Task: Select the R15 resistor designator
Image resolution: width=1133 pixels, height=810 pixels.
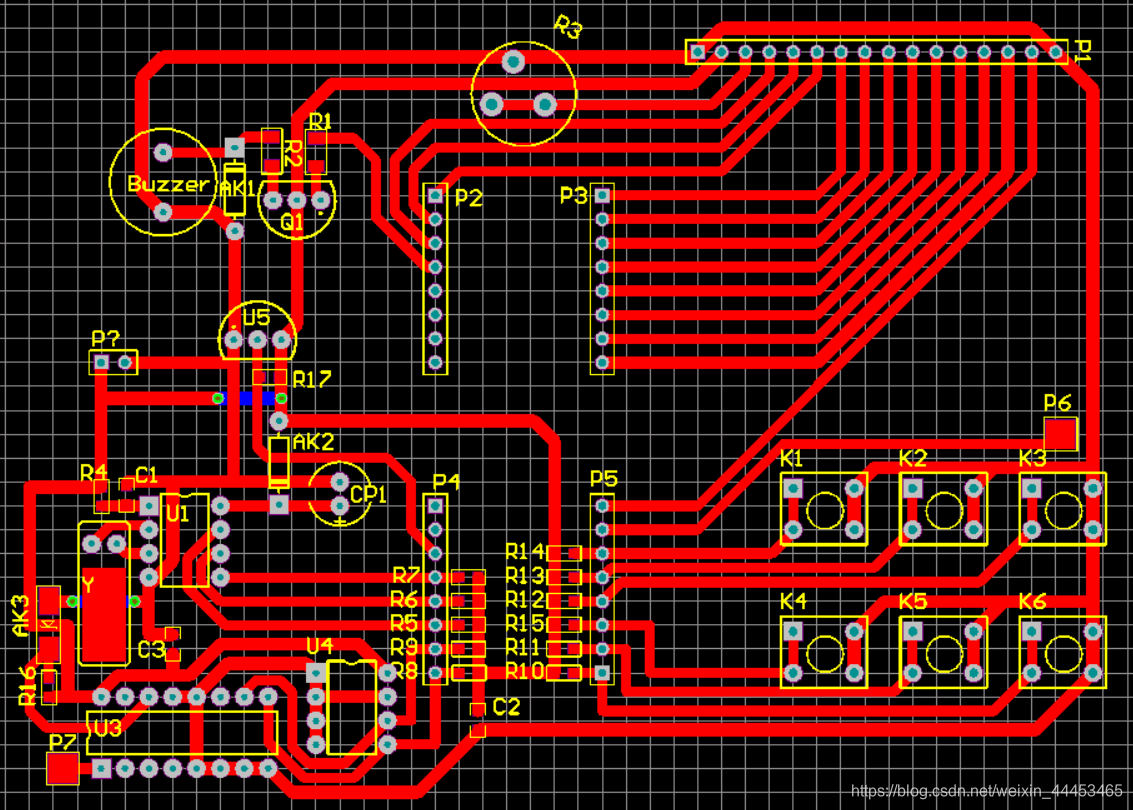Action: 525,623
